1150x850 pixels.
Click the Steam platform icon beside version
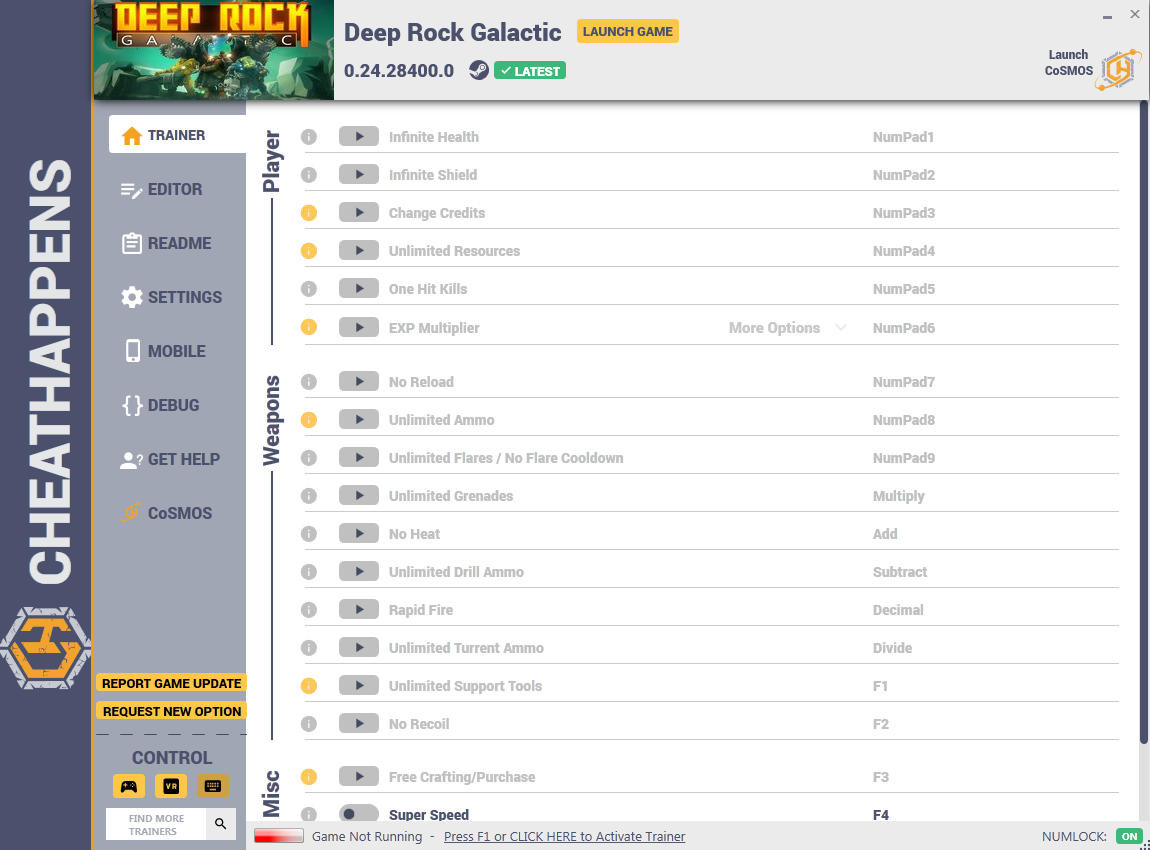(479, 70)
